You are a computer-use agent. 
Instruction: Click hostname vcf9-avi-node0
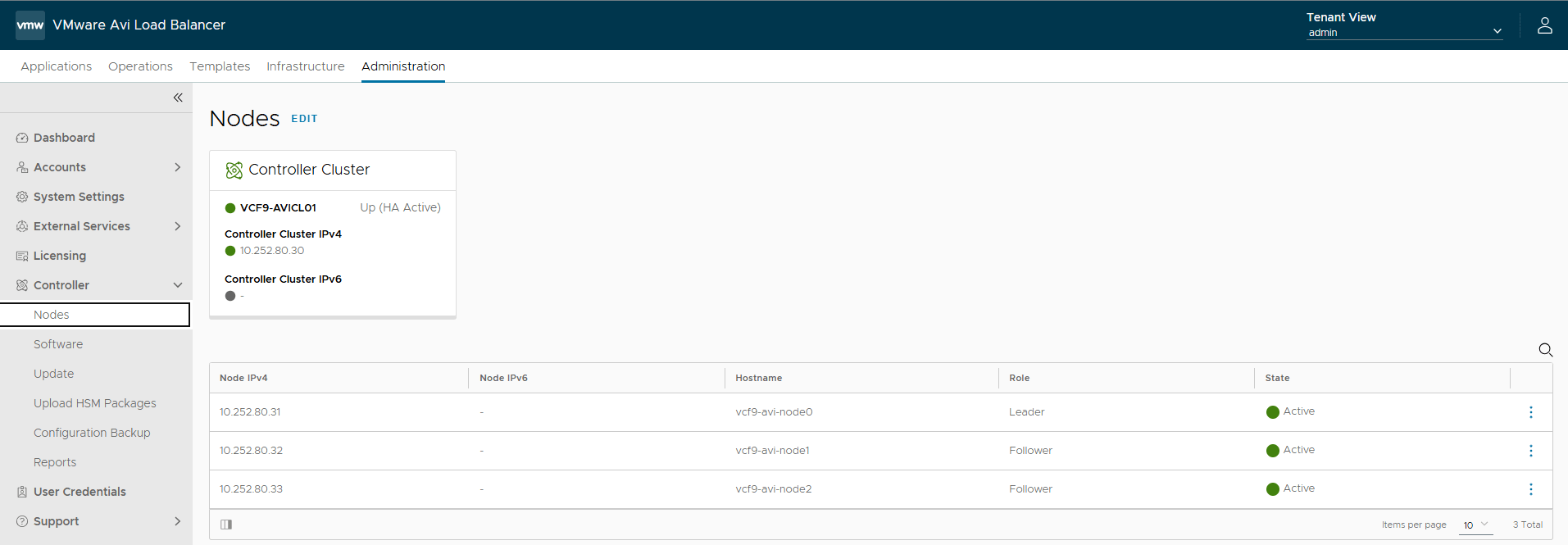coord(774,412)
